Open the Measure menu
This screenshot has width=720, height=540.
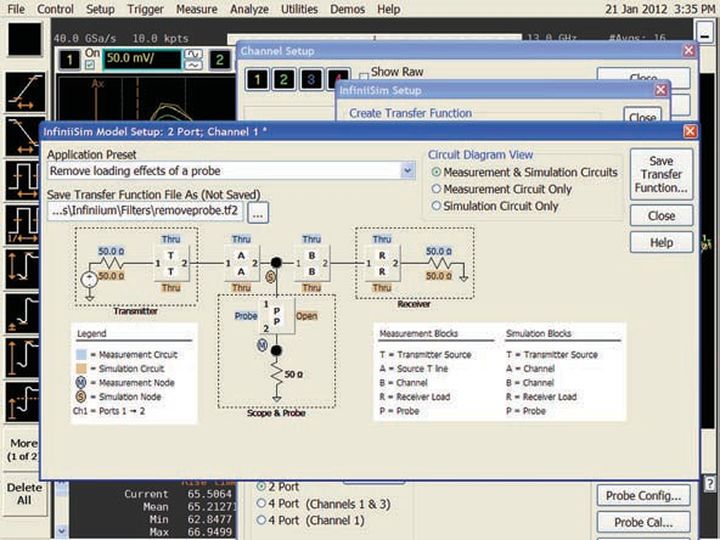click(x=197, y=9)
